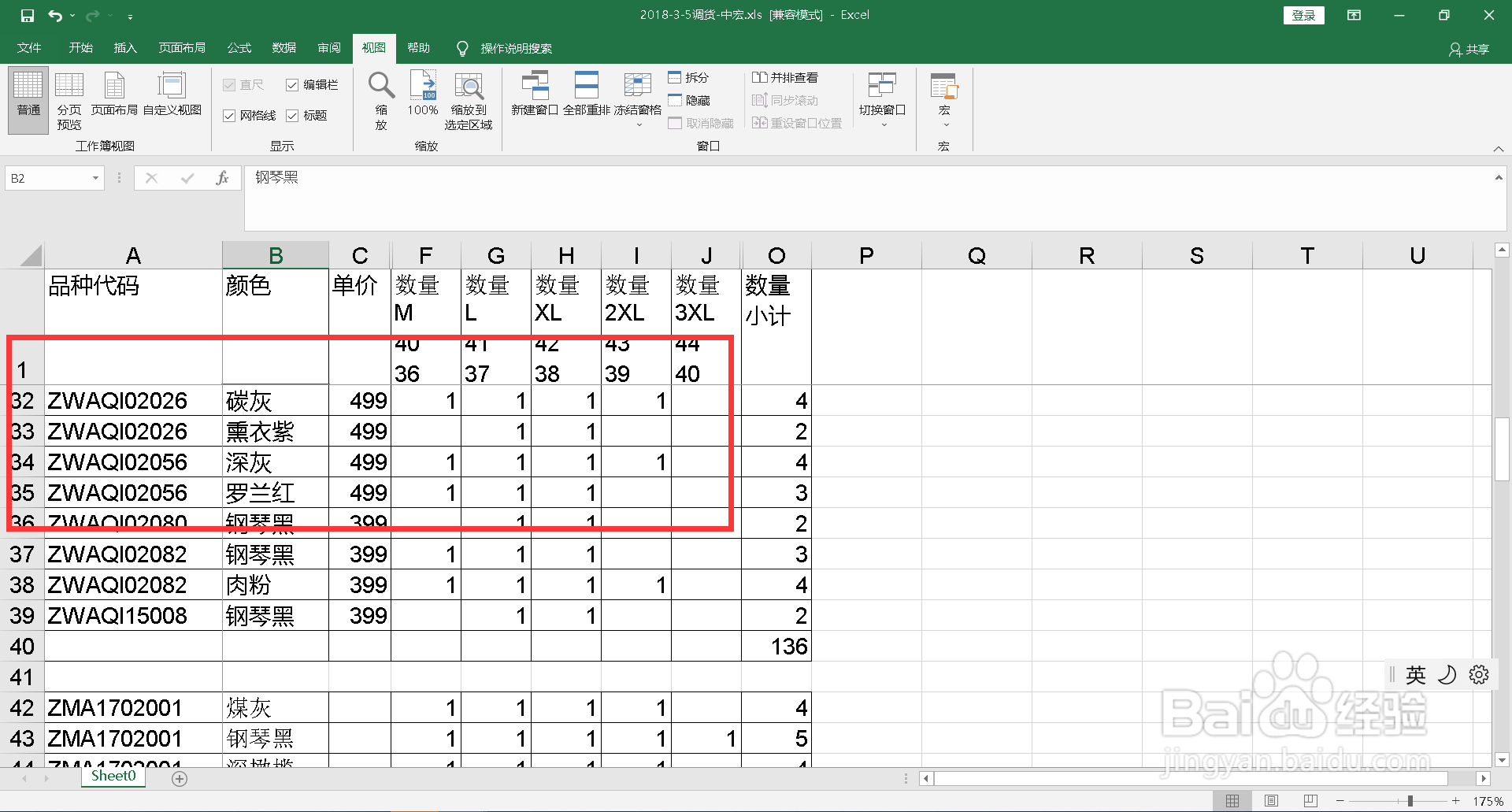The width and height of the screenshot is (1512, 812).
Task: Open Ribbon Display Options icon
Action: (1354, 15)
